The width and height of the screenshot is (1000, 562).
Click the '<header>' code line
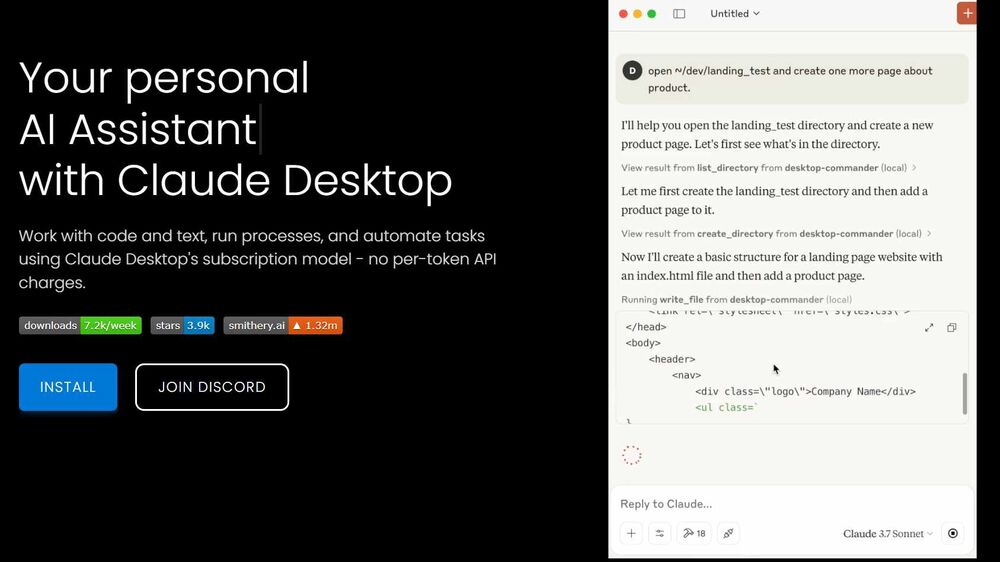[x=672, y=359]
